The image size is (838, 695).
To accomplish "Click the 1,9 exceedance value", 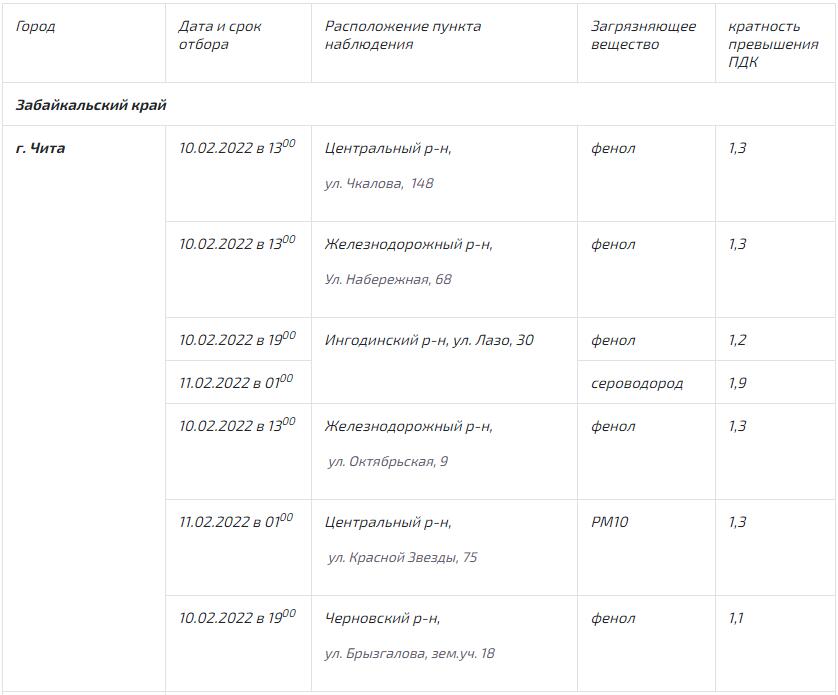I will [x=738, y=383].
